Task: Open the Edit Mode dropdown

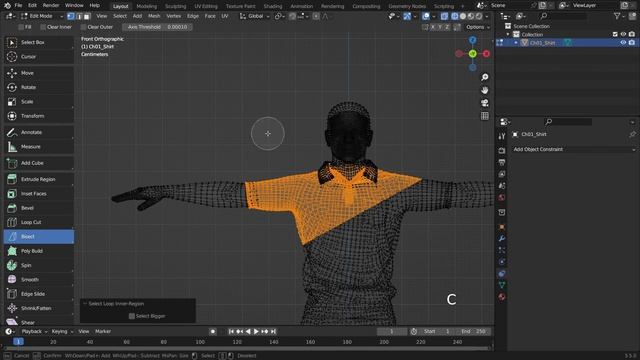Action: coord(42,16)
